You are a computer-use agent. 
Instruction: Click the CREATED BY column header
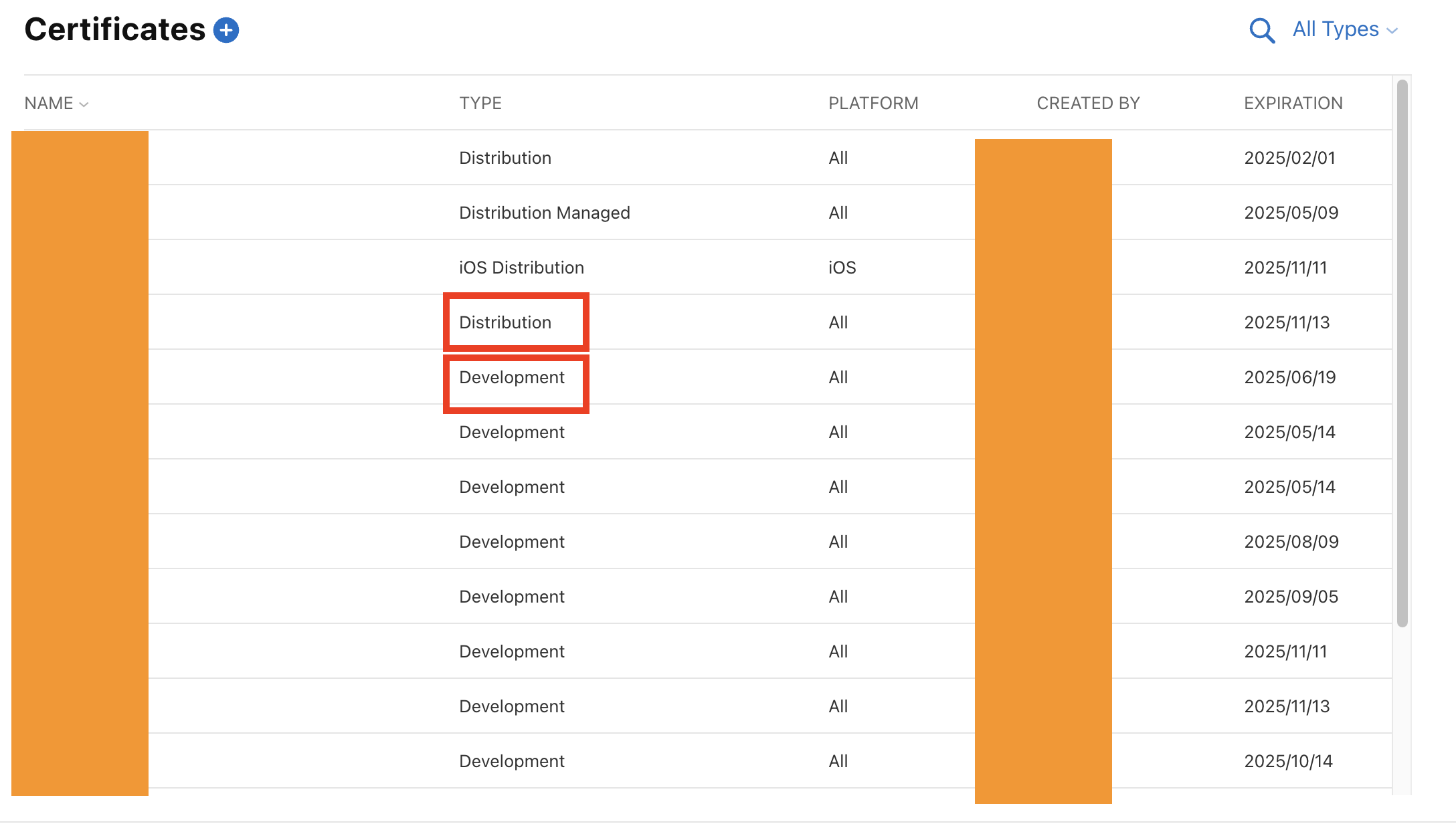point(1088,104)
